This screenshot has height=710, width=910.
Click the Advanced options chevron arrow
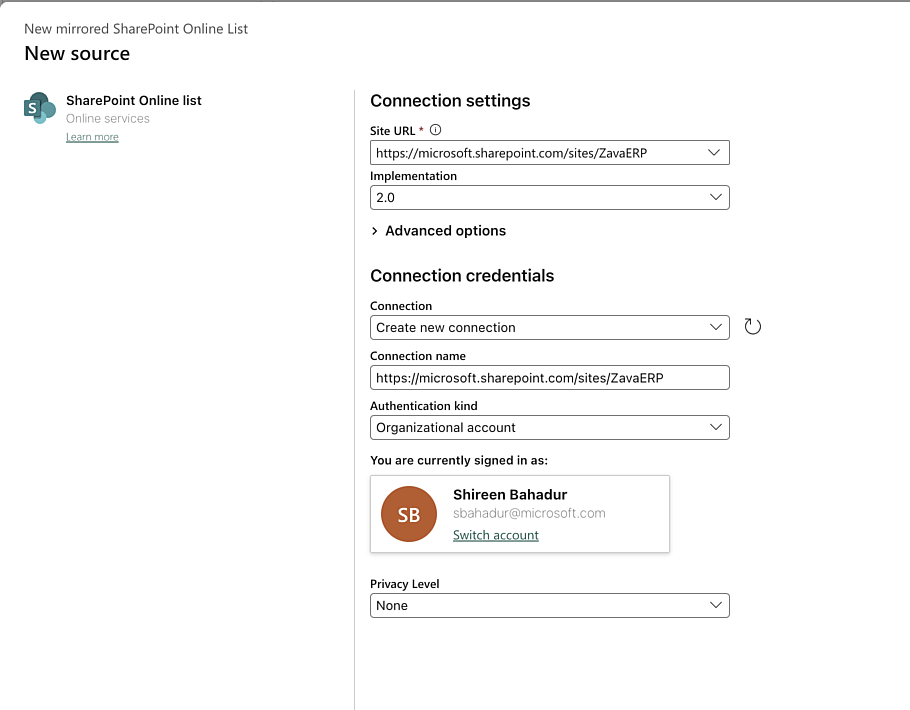click(x=375, y=231)
